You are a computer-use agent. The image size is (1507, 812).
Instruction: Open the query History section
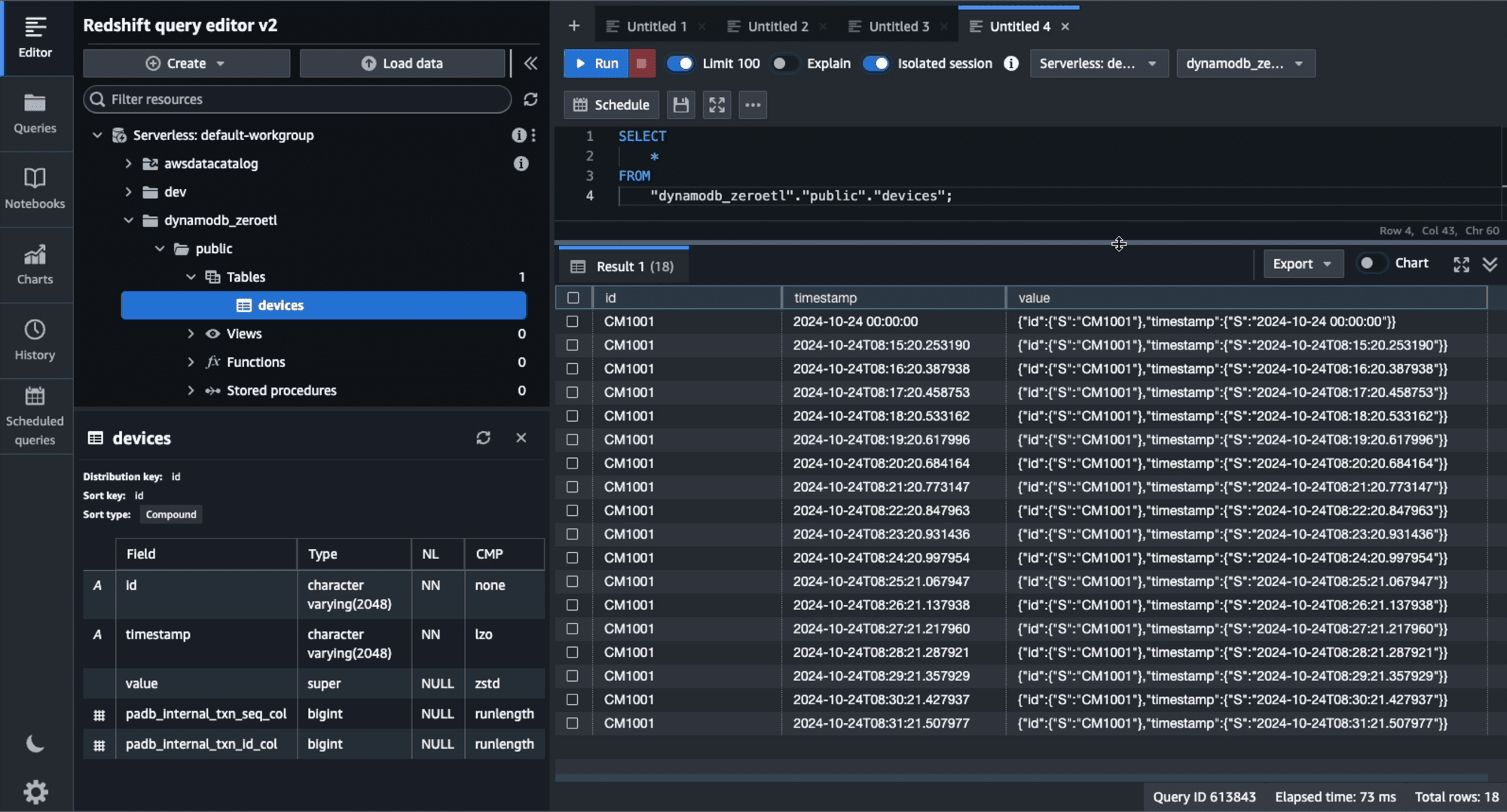[35, 340]
